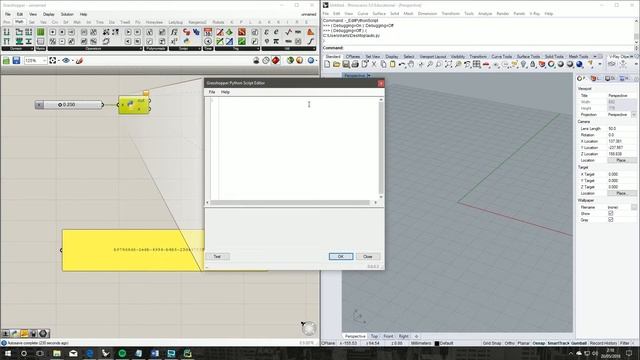Click the lock padlock icon in Rhino toolbar
This screenshot has height=360, width=640.
pos(533,64)
